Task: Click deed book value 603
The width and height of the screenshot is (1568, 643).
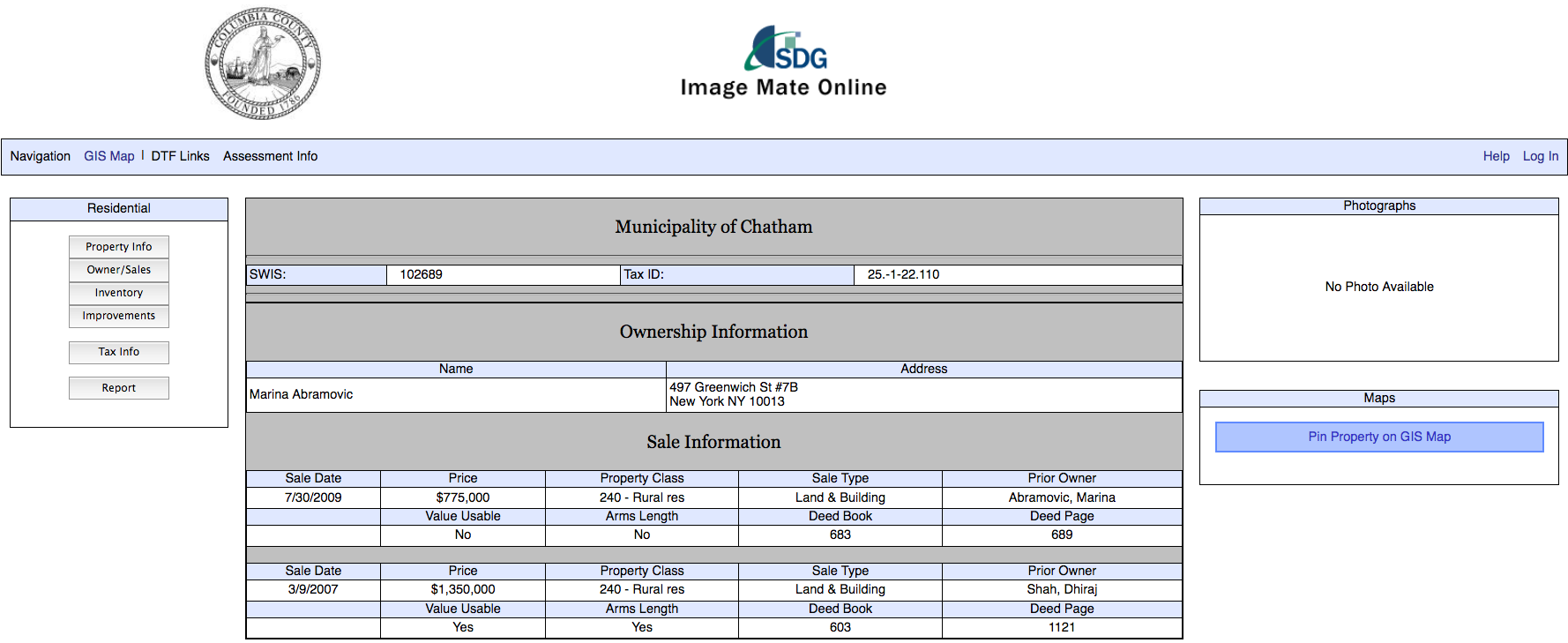Action: 840,627
